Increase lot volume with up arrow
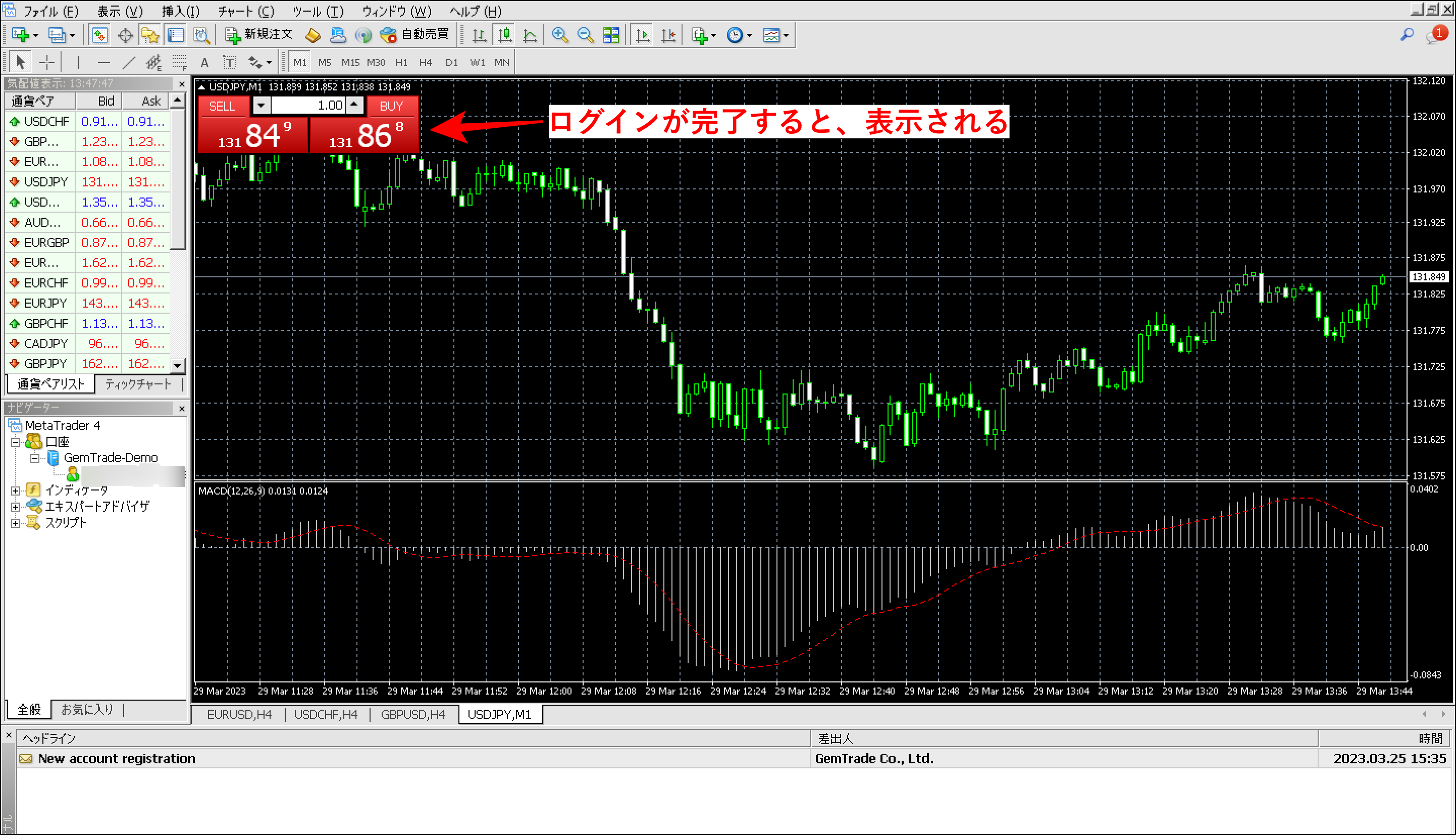Viewport: 1456px width, 835px height. pos(355,105)
